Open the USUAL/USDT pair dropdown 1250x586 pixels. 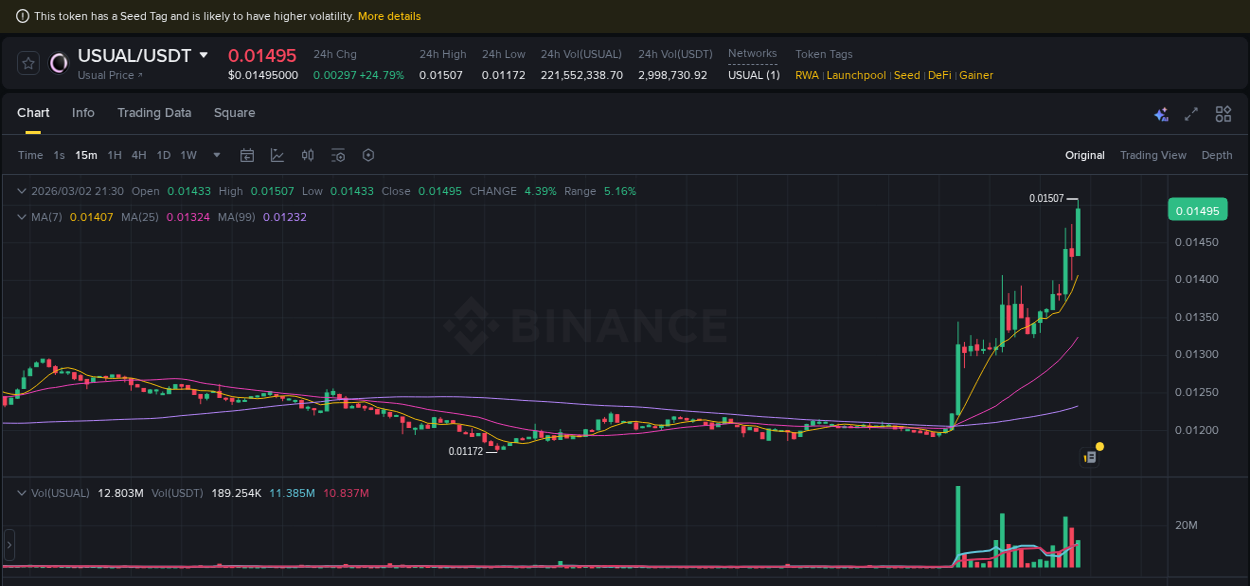click(x=204, y=56)
